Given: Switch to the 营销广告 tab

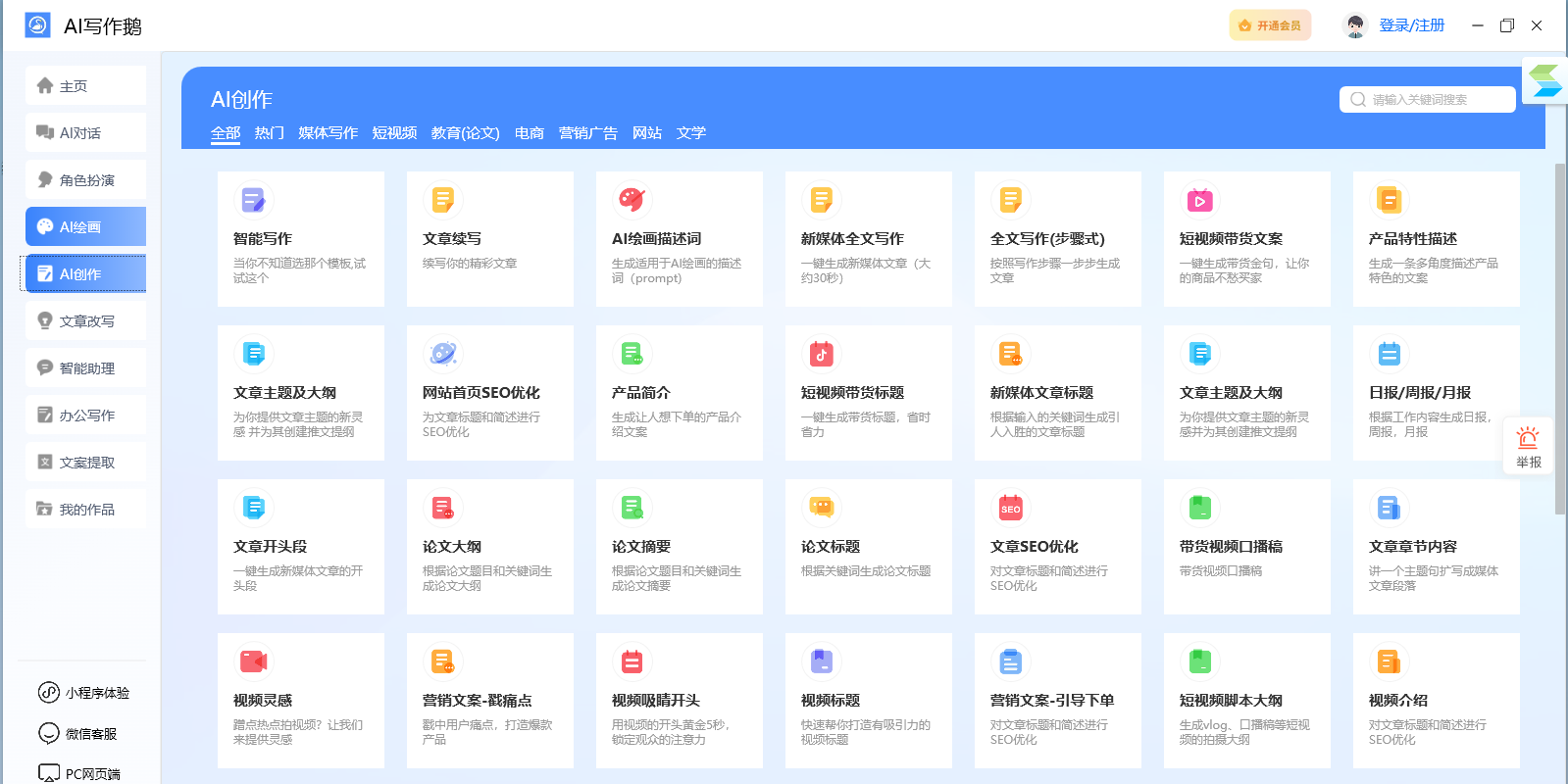Looking at the screenshot, I should (588, 133).
